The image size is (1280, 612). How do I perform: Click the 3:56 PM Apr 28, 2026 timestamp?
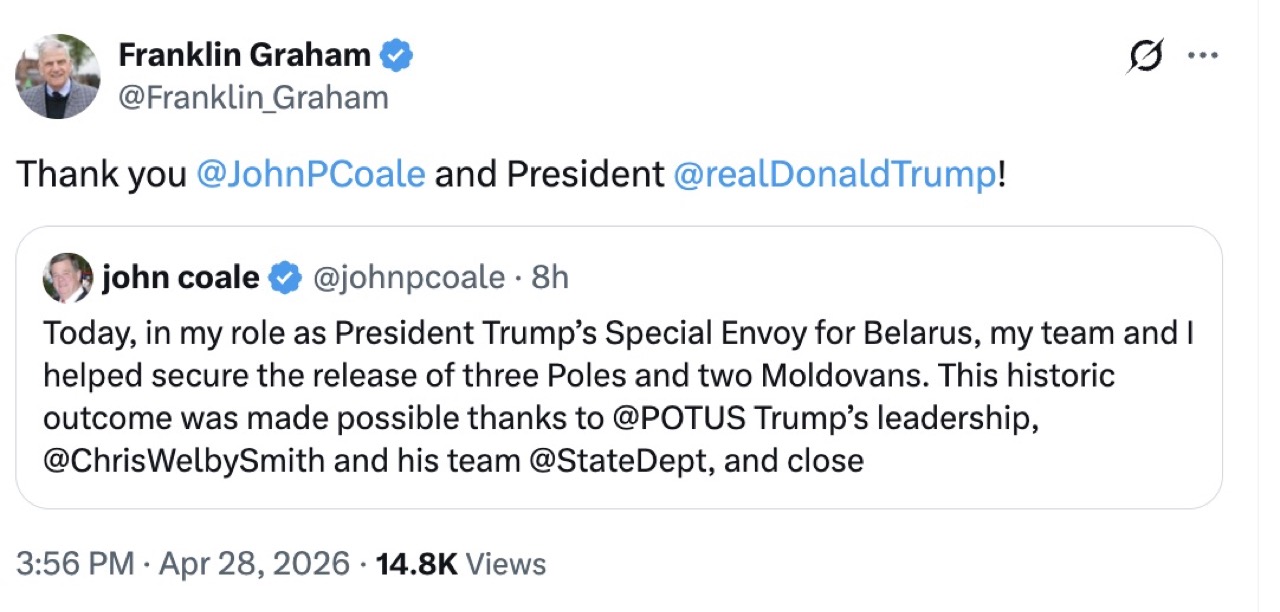[x=183, y=564]
